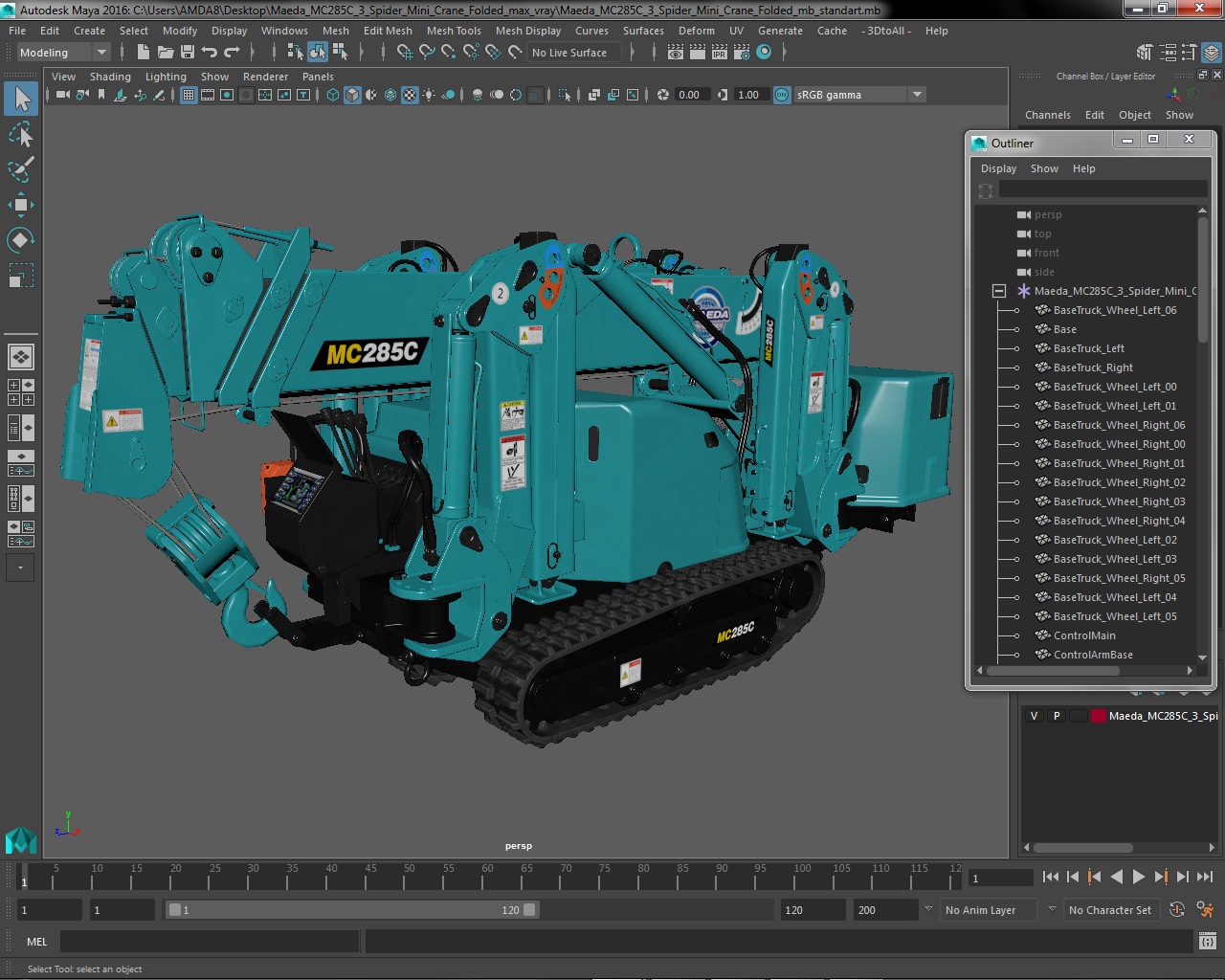Image resolution: width=1225 pixels, height=980 pixels.
Task: Show the Attribute Editor panel
Action: [x=1167, y=53]
